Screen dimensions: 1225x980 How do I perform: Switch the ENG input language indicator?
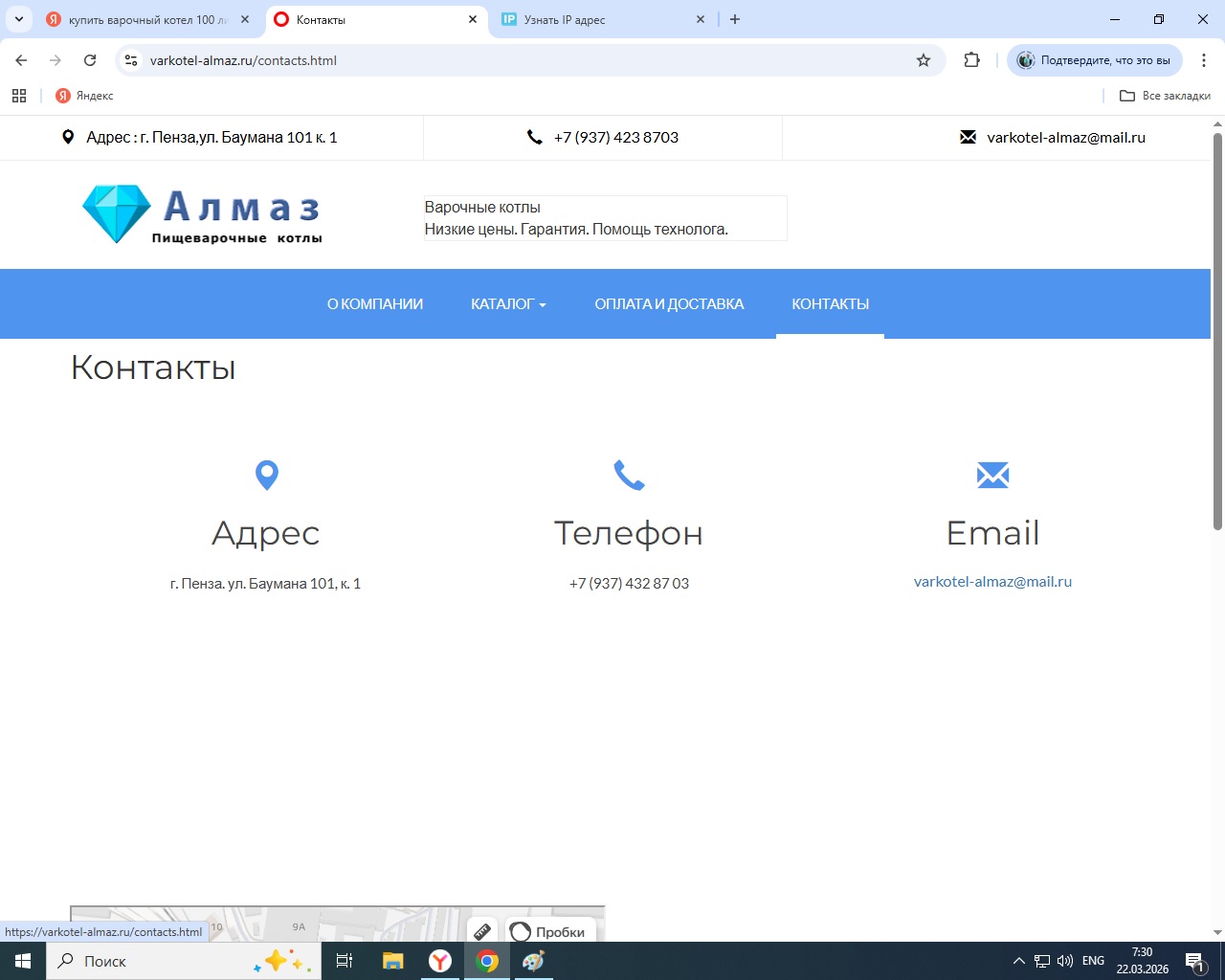tap(1093, 961)
